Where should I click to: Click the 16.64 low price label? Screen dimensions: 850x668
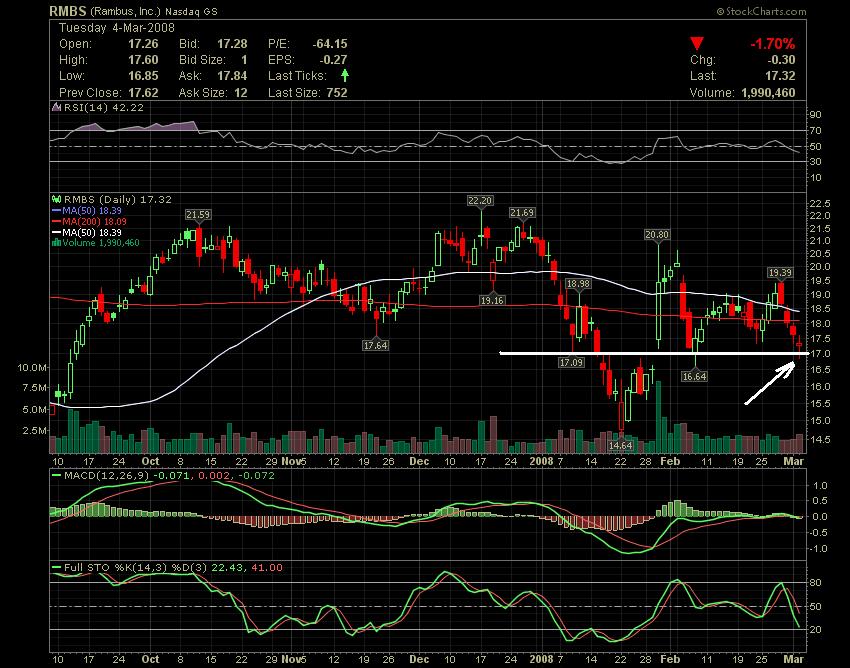coord(694,376)
